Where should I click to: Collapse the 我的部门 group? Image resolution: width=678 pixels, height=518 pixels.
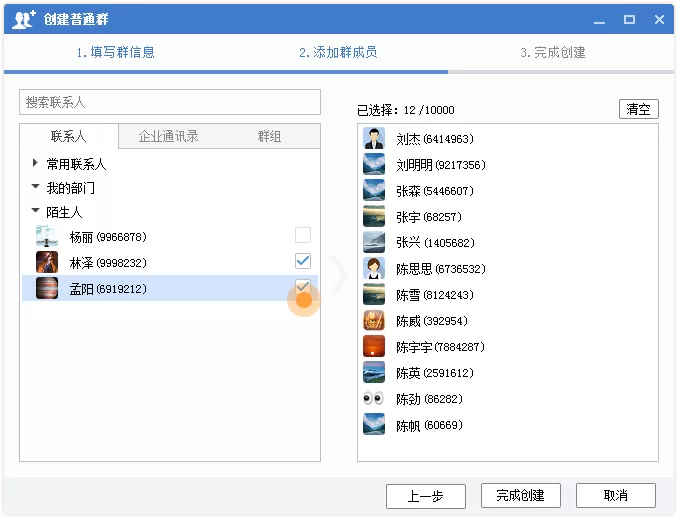(x=35, y=186)
